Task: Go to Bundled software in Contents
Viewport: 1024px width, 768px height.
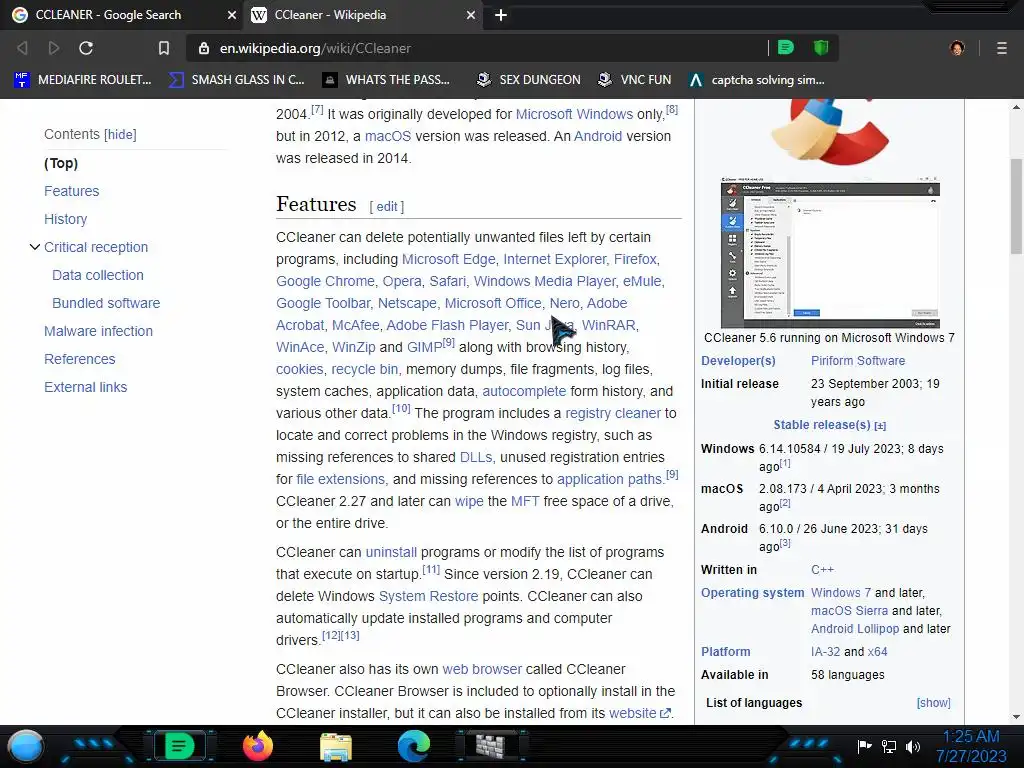Action: coord(106,304)
